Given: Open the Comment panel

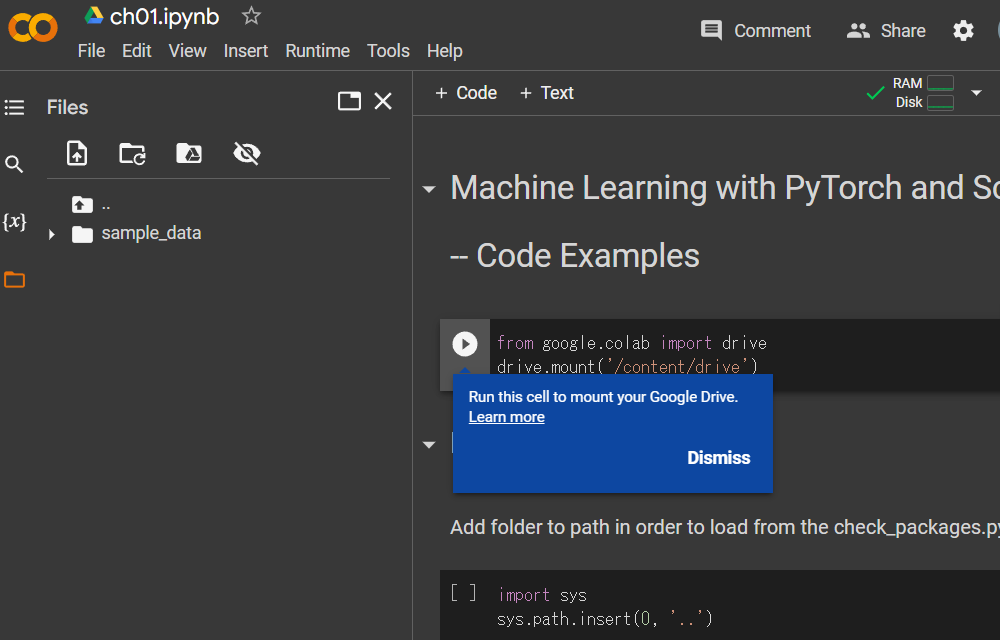Looking at the screenshot, I should tap(755, 30).
